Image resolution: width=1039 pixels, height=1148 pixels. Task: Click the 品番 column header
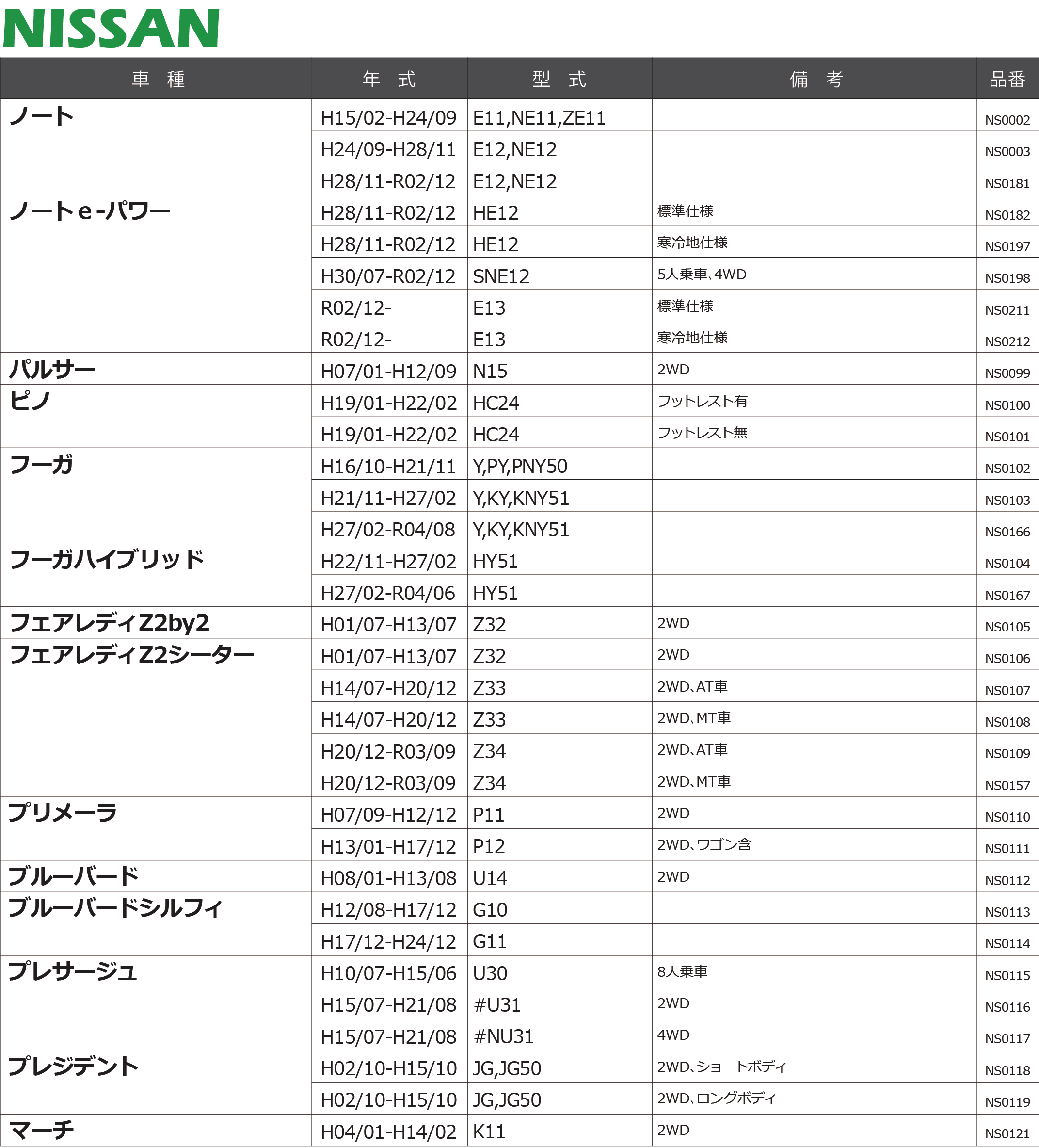coord(1007,79)
